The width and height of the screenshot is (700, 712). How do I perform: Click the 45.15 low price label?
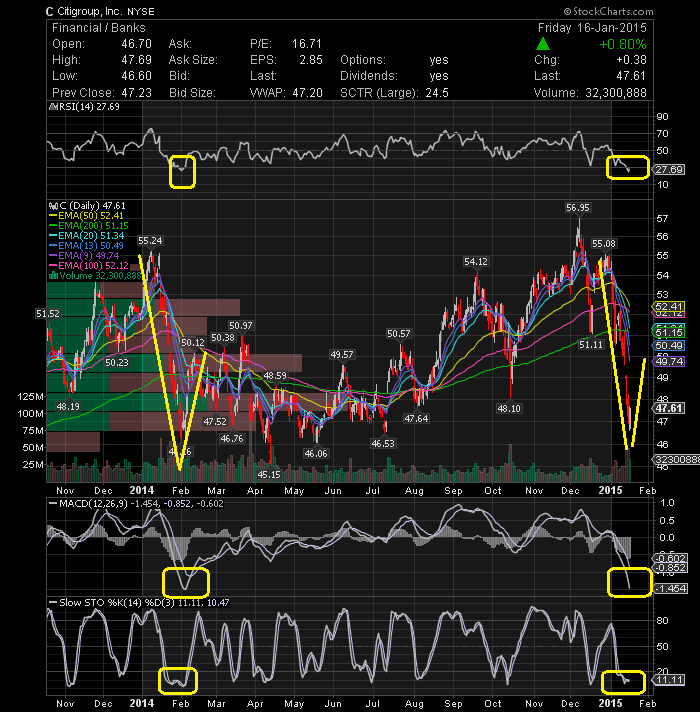tap(269, 475)
